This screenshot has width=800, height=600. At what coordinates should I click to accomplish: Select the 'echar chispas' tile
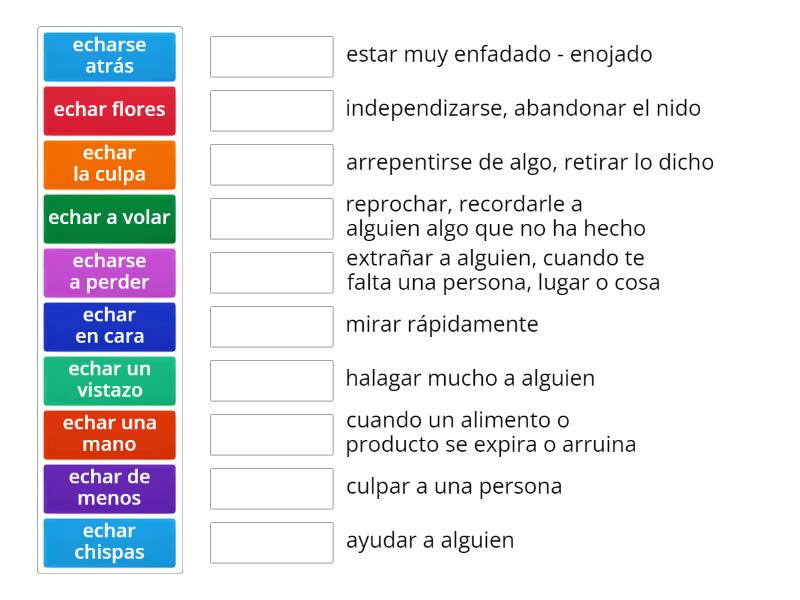click(x=110, y=543)
